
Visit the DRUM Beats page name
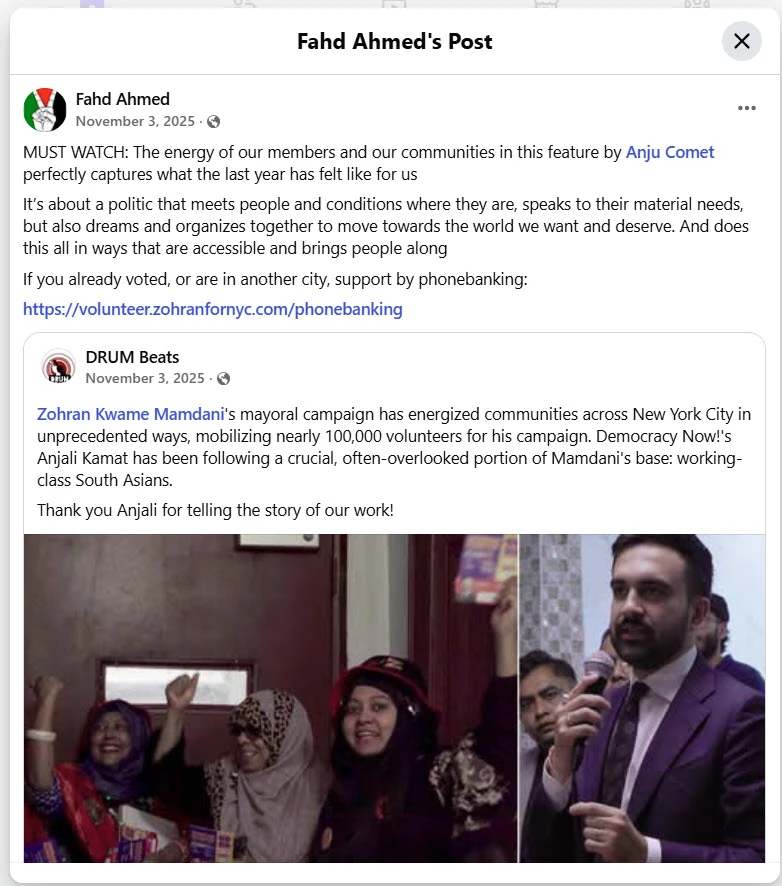[x=132, y=357]
